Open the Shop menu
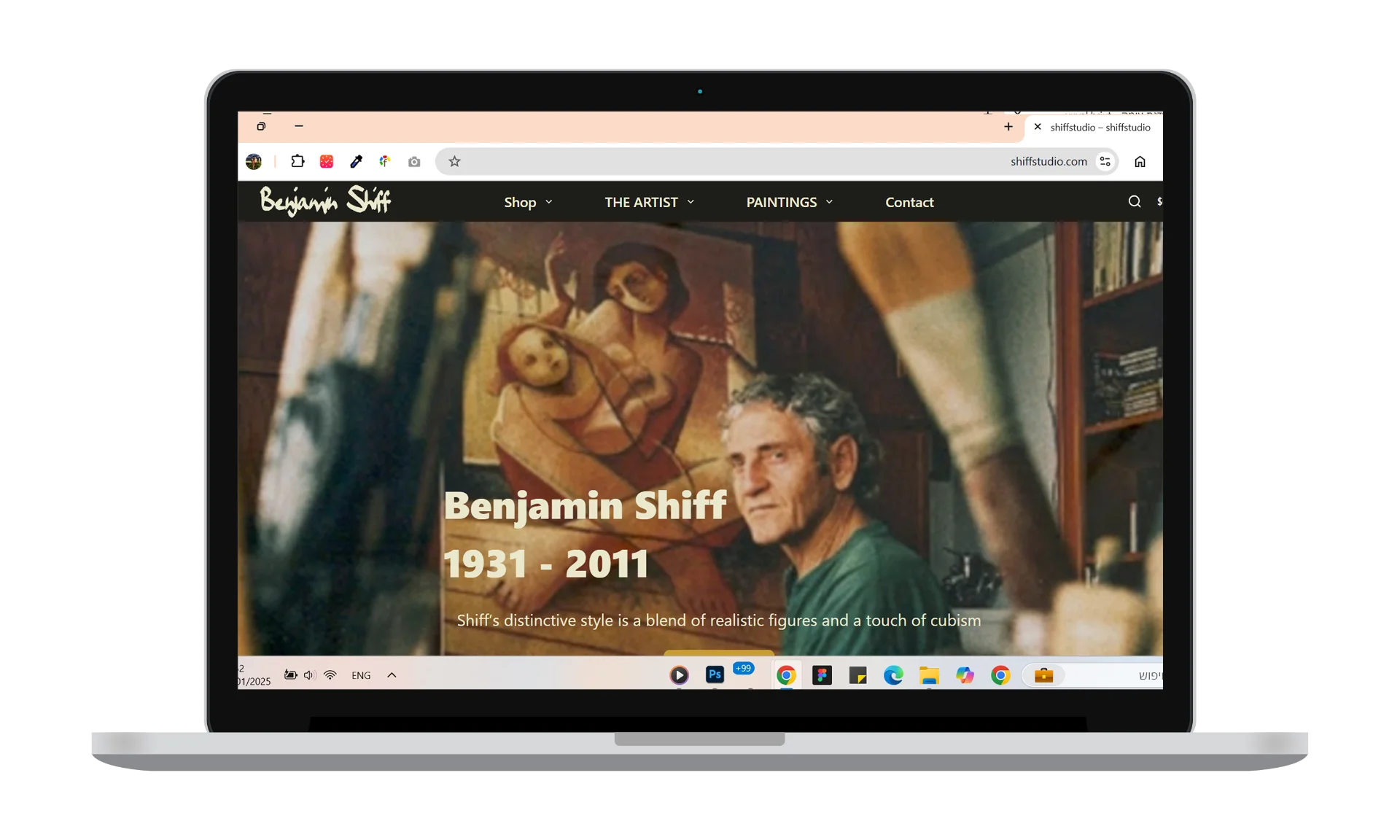 click(520, 202)
